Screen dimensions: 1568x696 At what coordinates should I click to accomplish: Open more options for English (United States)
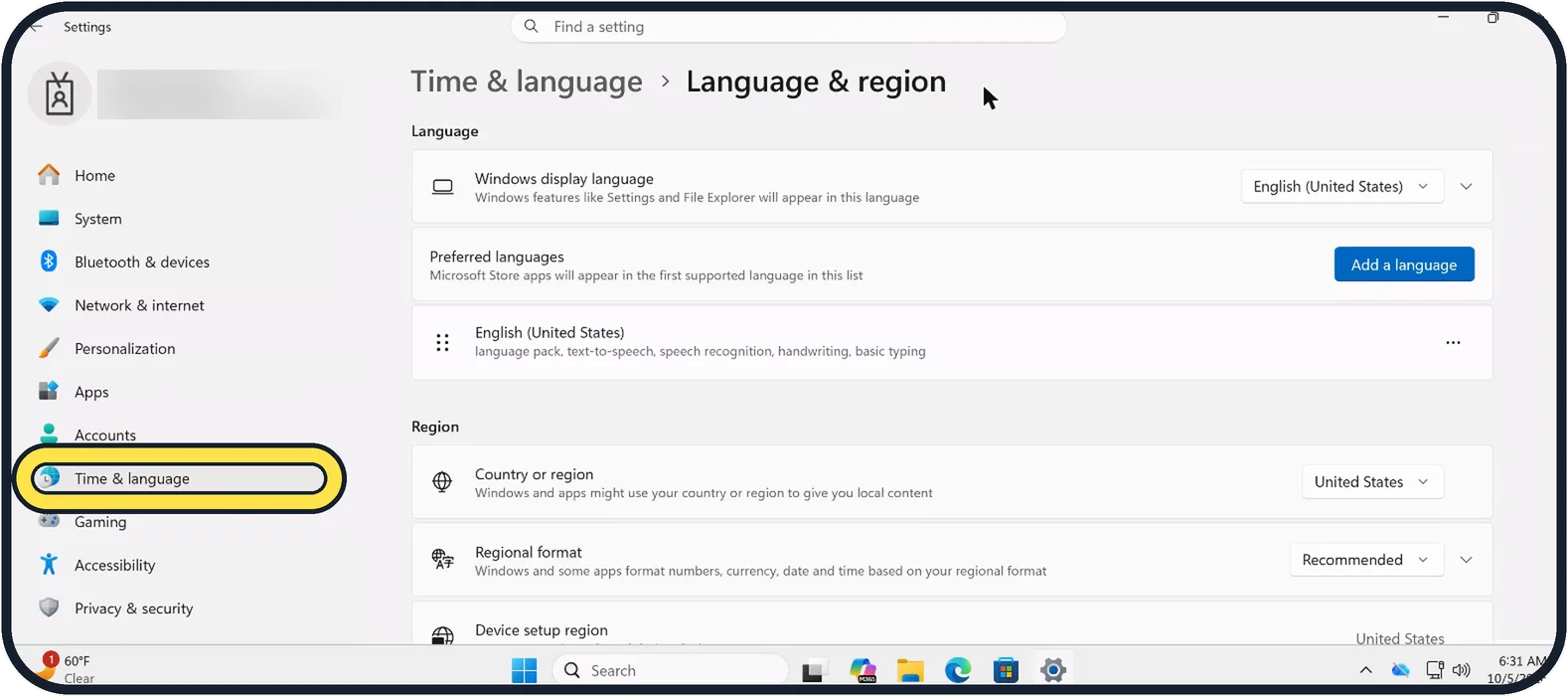tap(1453, 342)
